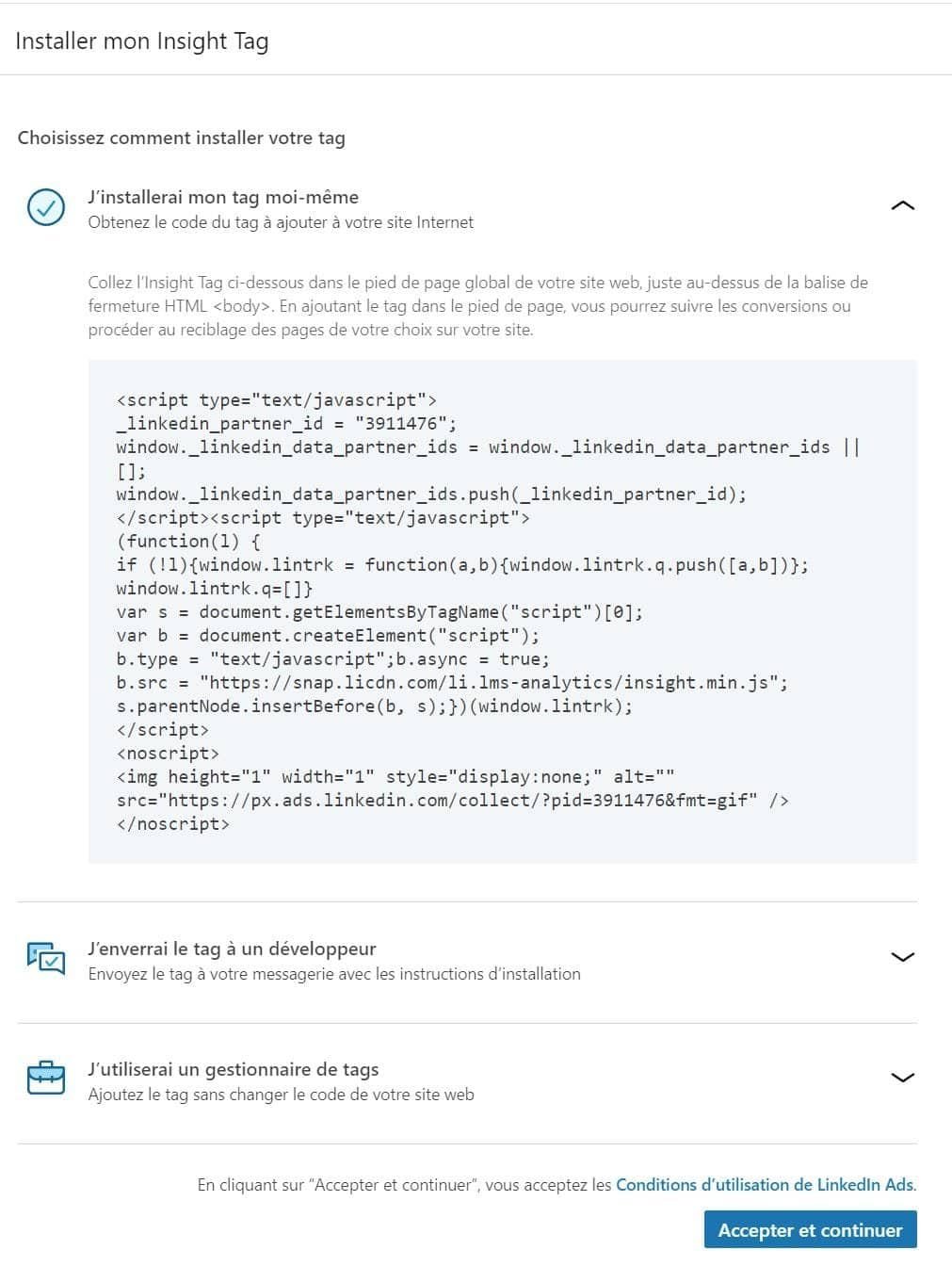Click the insight.min.js source URL line
The height and width of the screenshot is (1282, 952).
pos(452,683)
